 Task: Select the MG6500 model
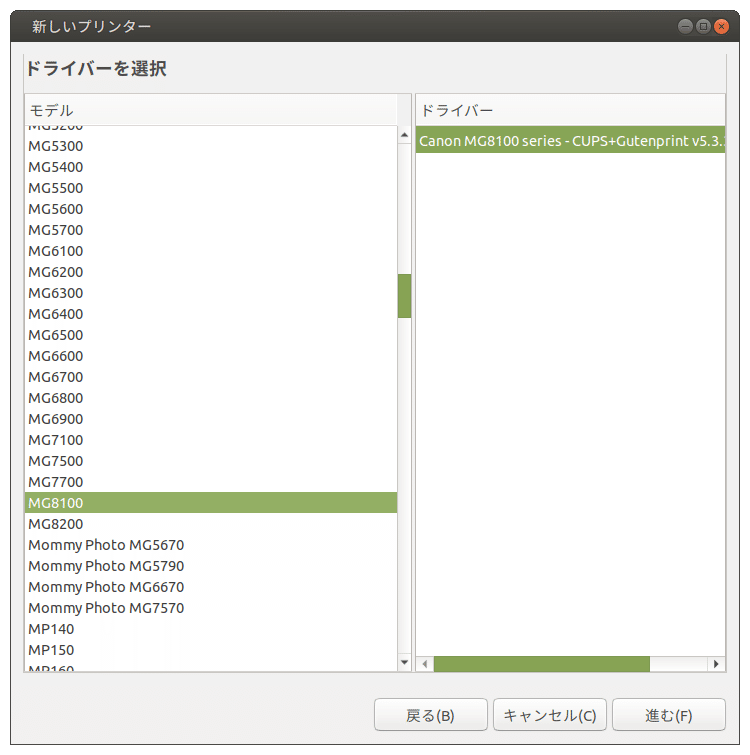pyautogui.click(x=211, y=335)
